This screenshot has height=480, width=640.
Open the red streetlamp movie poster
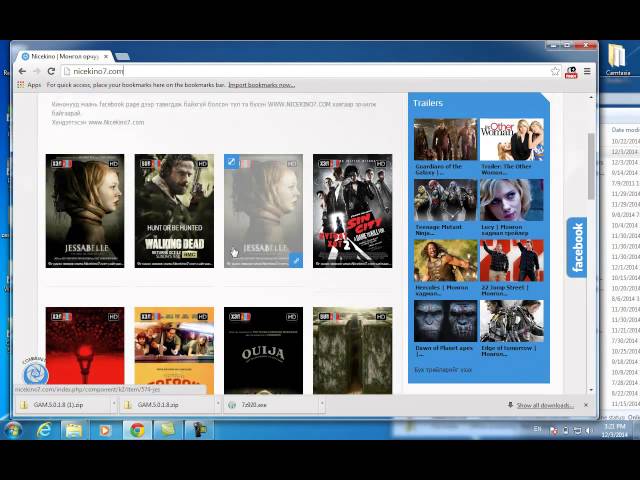coord(85,350)
